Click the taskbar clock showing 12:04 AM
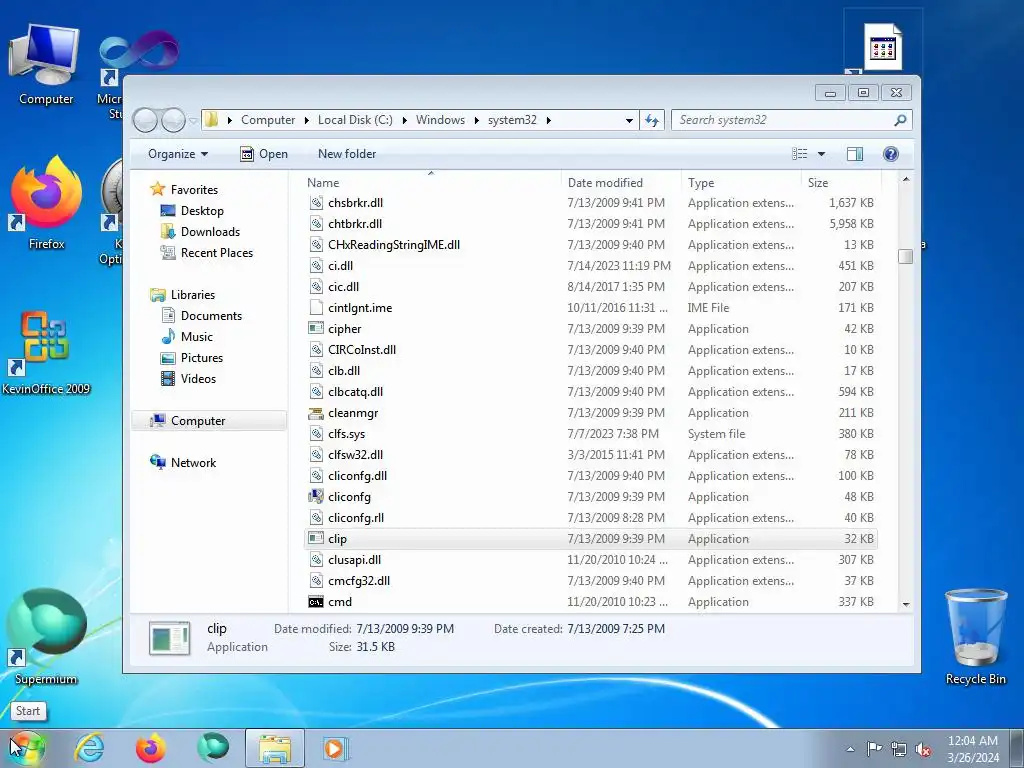Screen dimensions: 1024x768 point(972,749)
